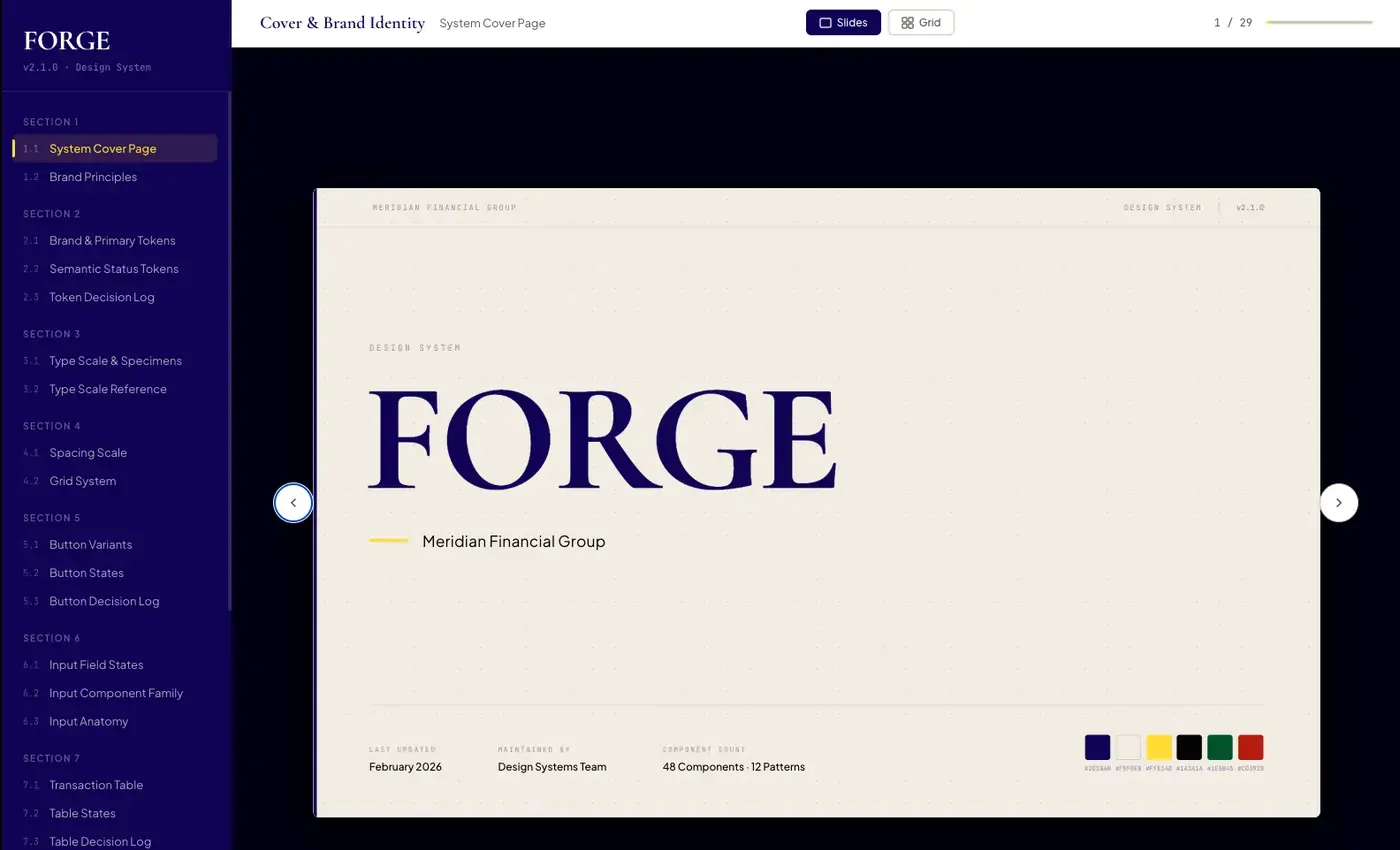Open Spacing Scale slide

point(115,452)
